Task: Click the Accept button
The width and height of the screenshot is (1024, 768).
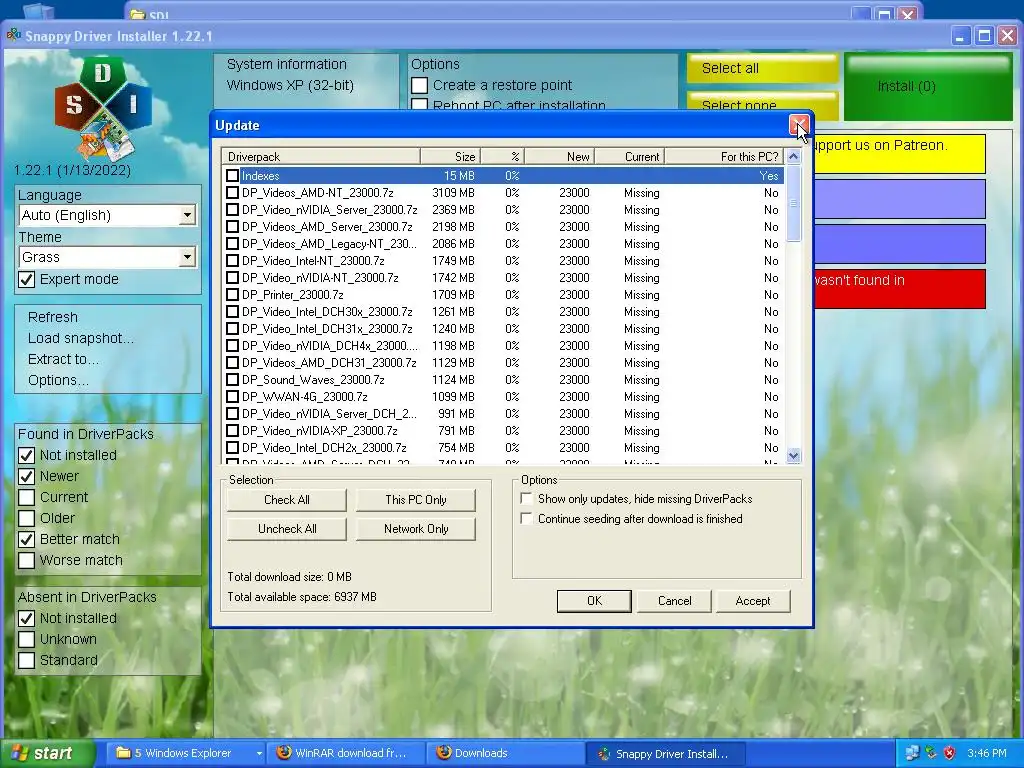Action: (753, 601)
